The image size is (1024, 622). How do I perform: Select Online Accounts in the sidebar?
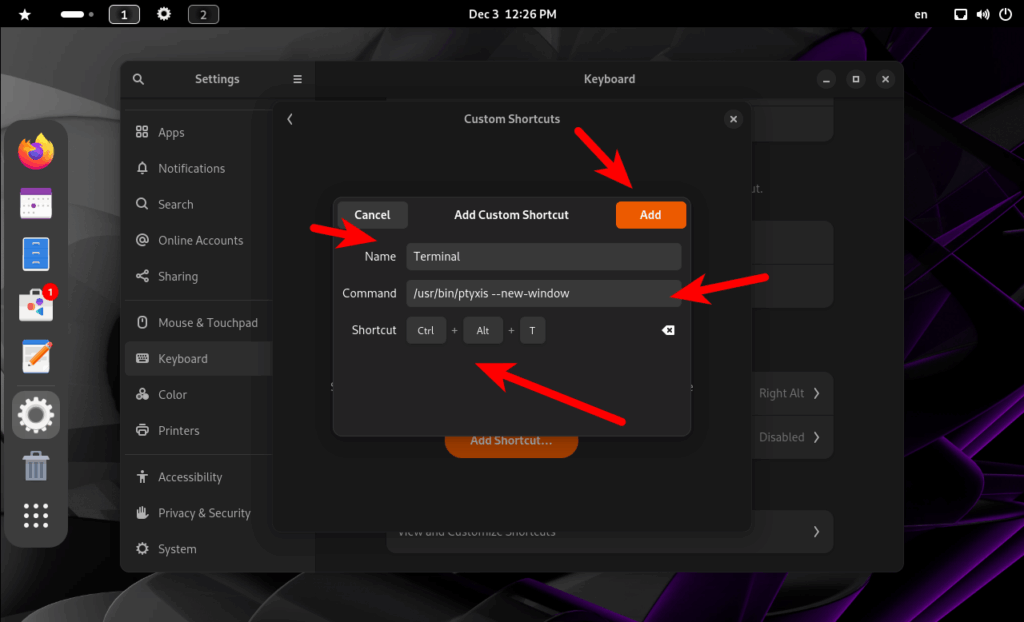point(199,240)
